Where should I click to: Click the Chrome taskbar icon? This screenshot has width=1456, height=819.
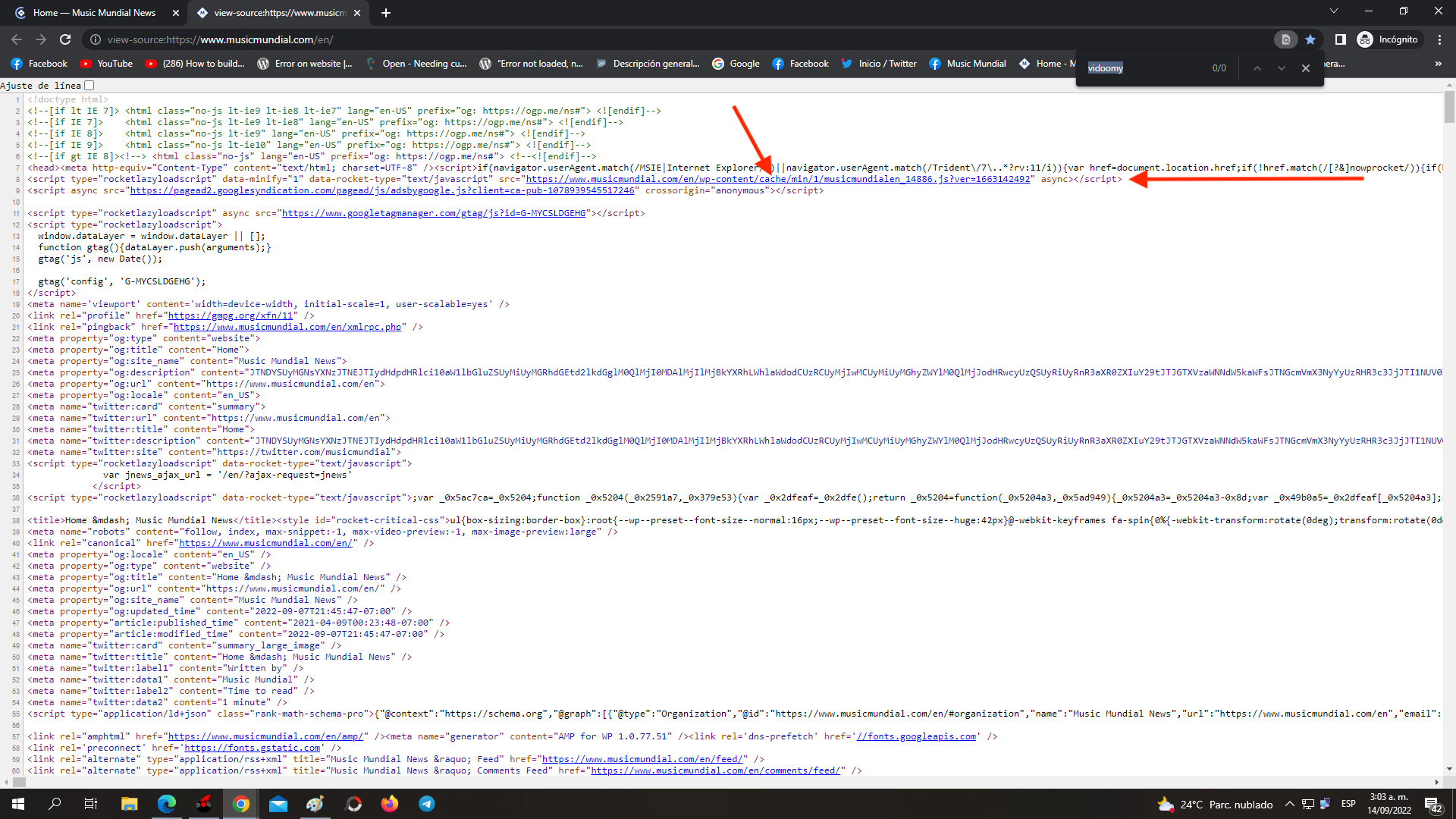[241, 804]
